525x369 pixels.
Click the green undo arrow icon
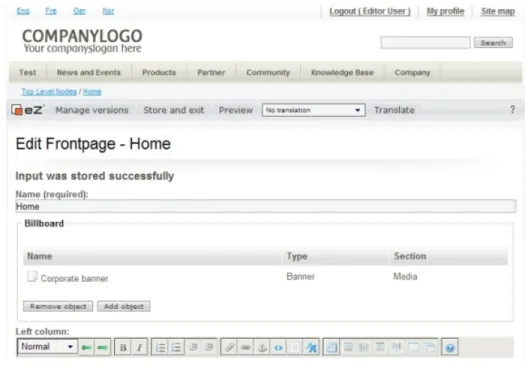(86, 347)
